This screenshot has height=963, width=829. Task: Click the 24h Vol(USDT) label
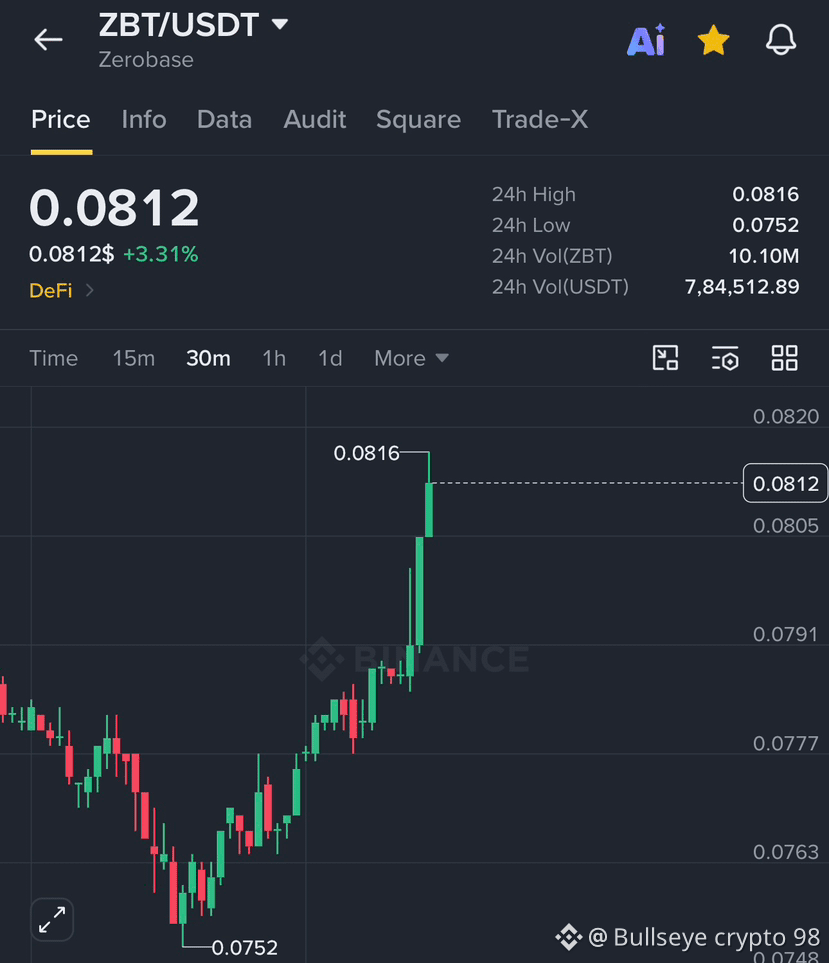pos(560,287)
